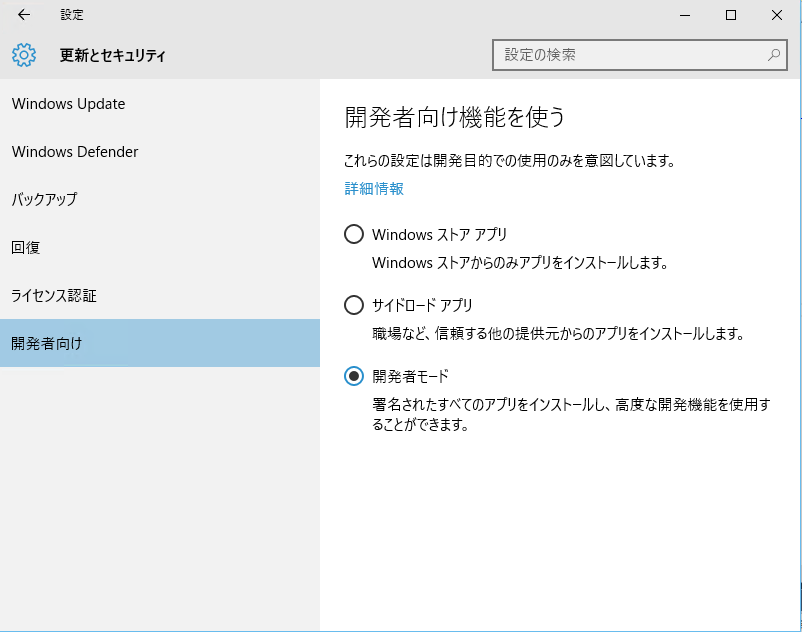Click the back arrow in title bar
The width and height of the screenshot is (802, 632).
[x=24, y=15]
